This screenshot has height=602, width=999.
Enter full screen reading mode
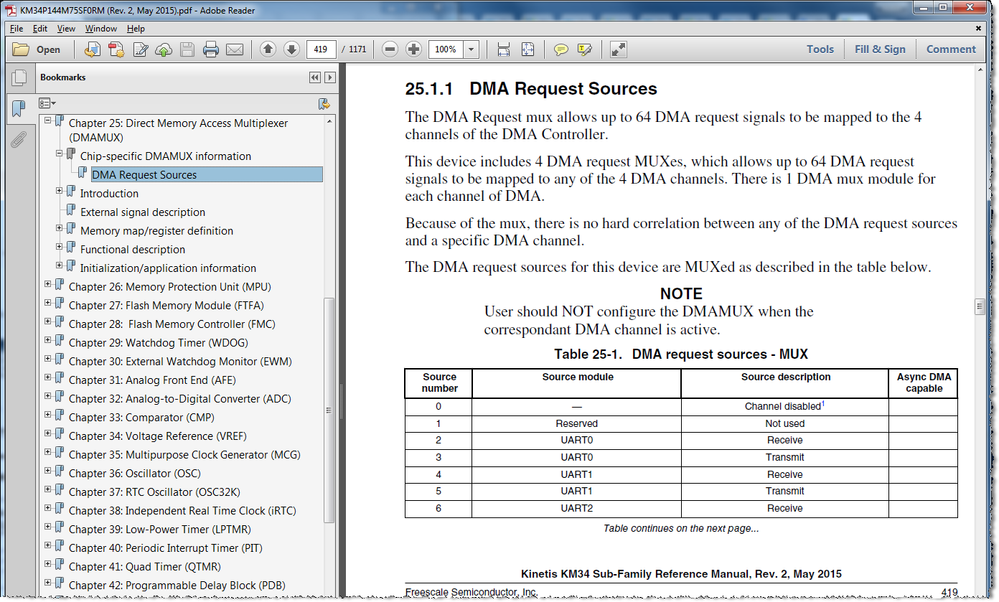click(619, 48)
